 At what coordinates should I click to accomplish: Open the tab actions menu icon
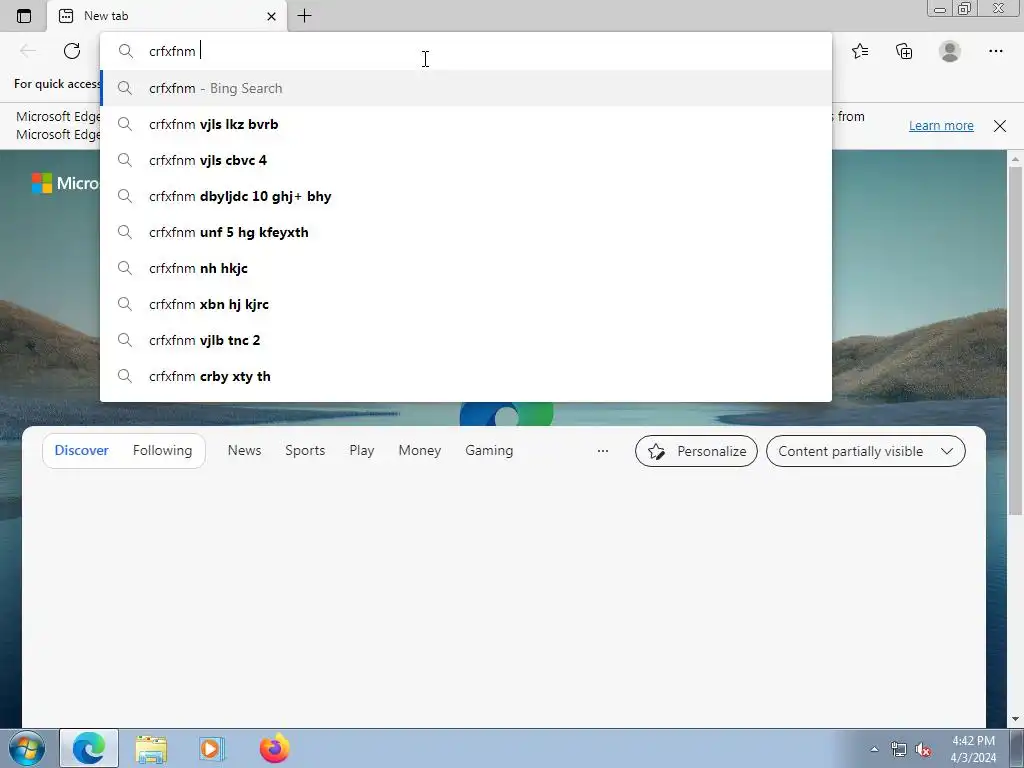click(x=24, y=16)
